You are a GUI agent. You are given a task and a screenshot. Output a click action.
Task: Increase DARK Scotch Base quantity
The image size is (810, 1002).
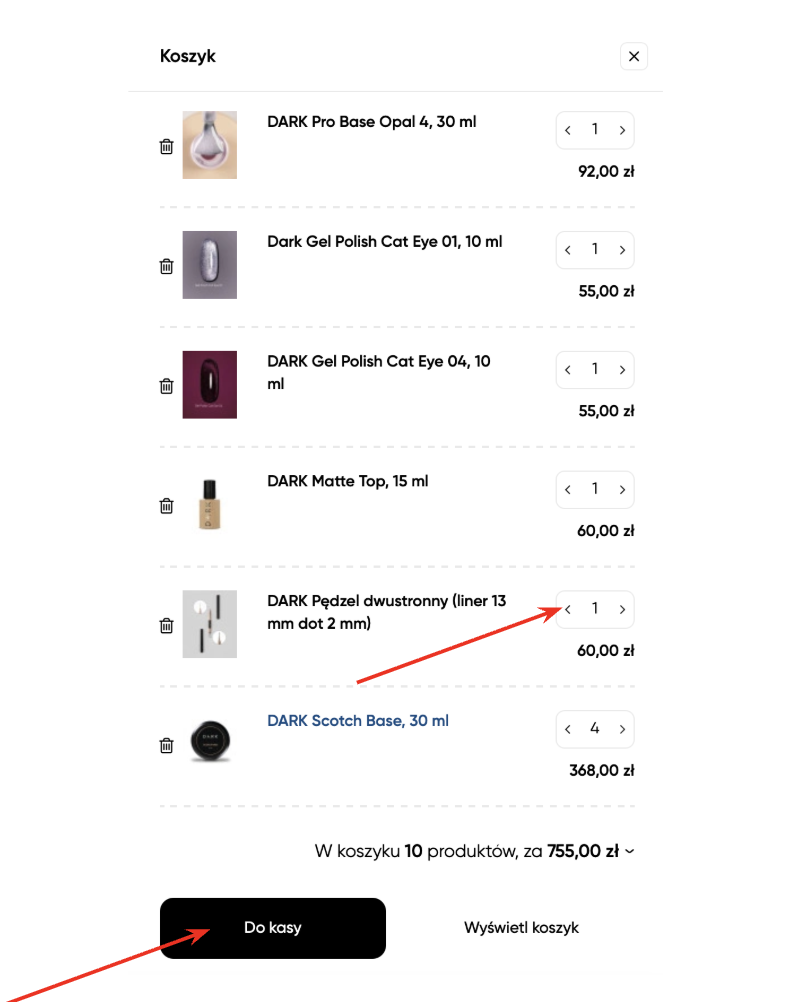(622, 729)
